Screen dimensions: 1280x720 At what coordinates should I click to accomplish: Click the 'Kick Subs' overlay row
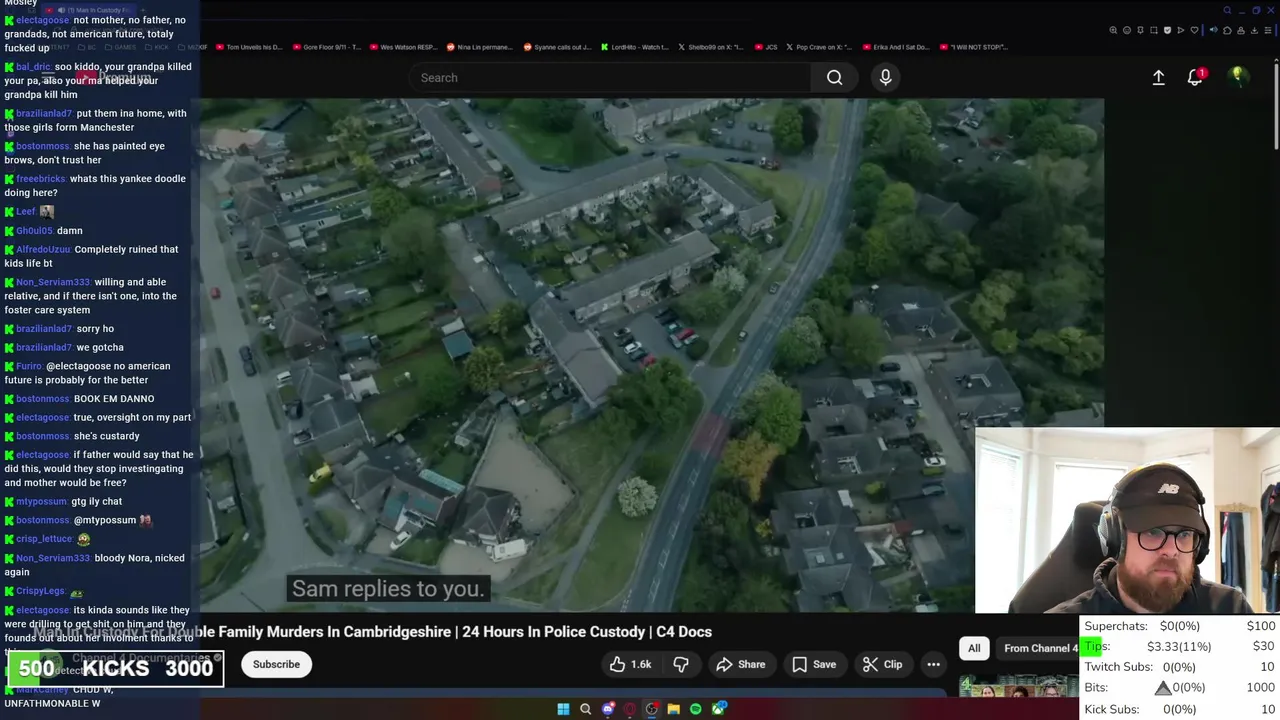1179,709
